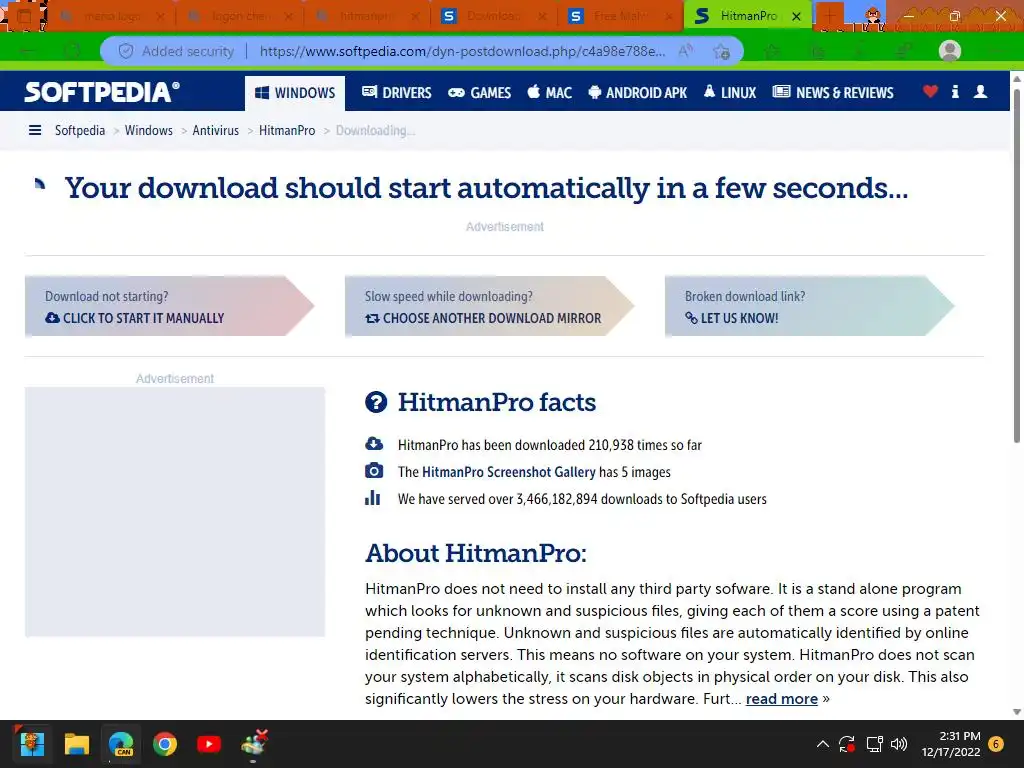Screen dimensions: 1024x768
Task: Close the mario logo tab
Action: 161,16
